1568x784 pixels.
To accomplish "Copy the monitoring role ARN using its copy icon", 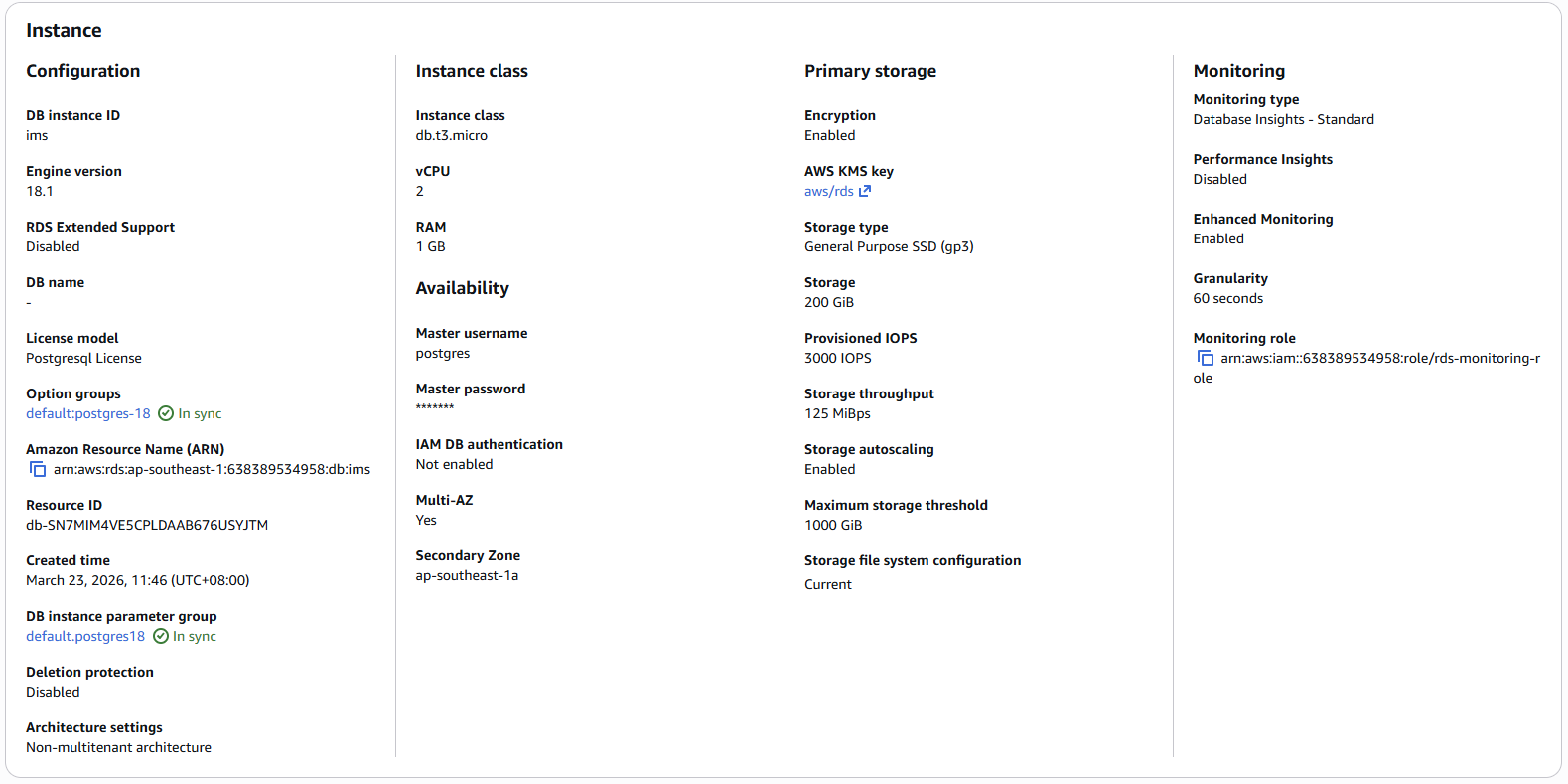I will click(1204, 357).
